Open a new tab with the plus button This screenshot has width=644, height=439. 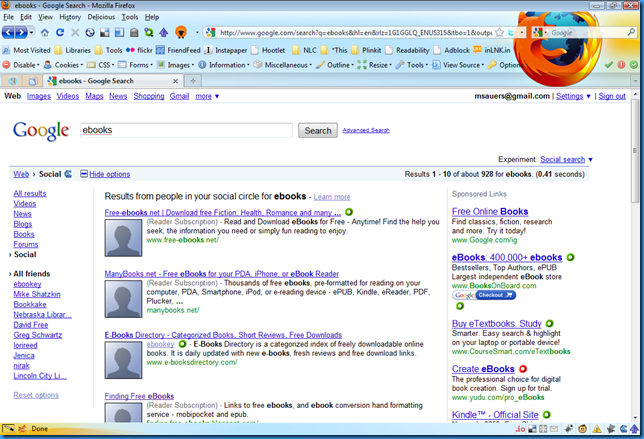(x=193, y=81)
